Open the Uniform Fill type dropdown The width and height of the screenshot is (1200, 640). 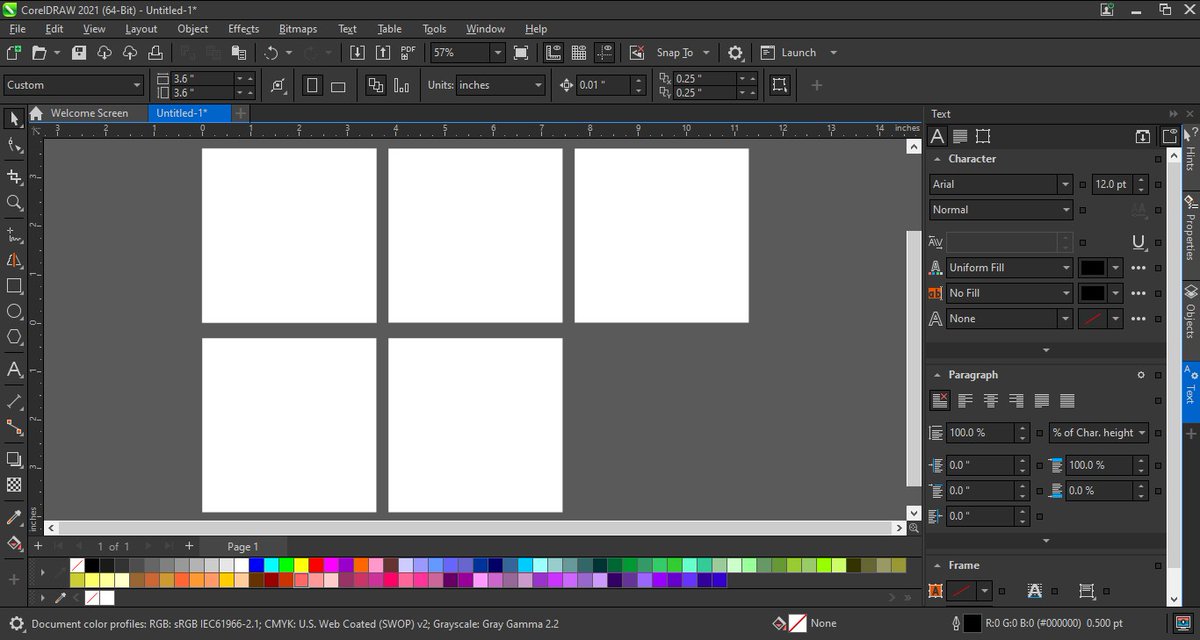tap(1066, 268)
